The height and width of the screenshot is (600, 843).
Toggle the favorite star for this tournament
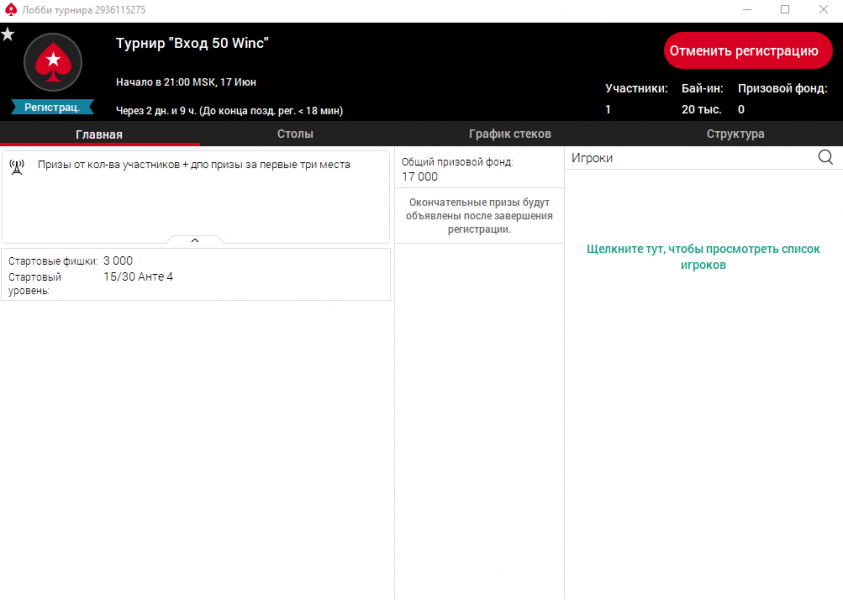pyautogui.click(x=8, y=34)
